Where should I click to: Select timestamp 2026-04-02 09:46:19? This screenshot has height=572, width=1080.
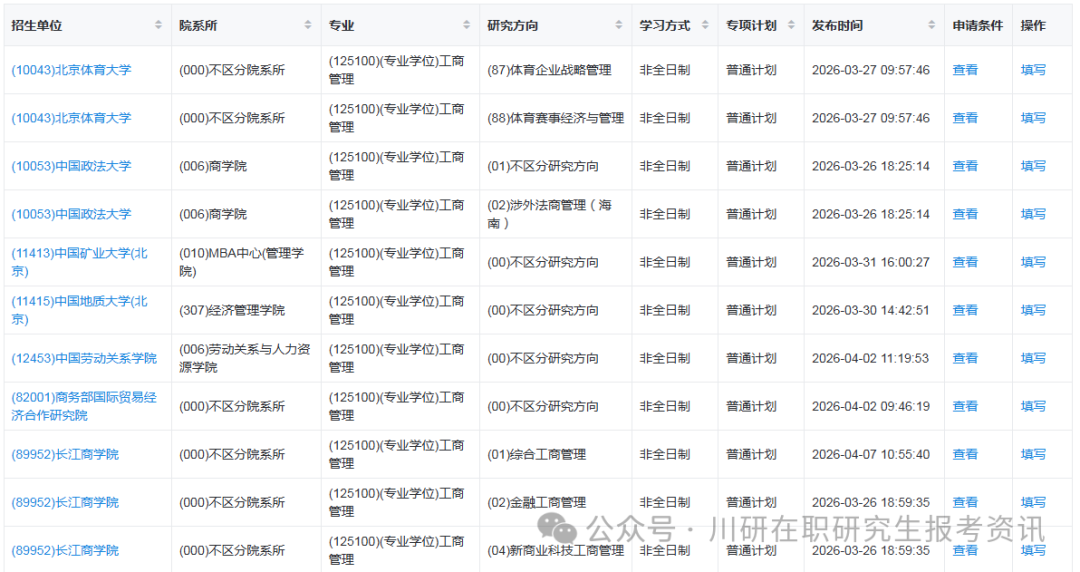[871, 407]
